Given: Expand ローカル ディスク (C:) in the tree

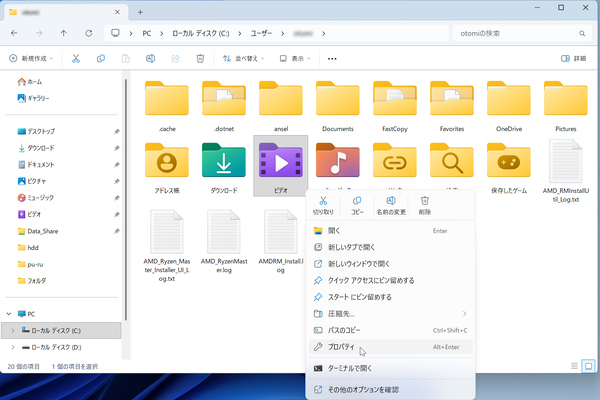Looking at the screenshot, I should 13,330.
